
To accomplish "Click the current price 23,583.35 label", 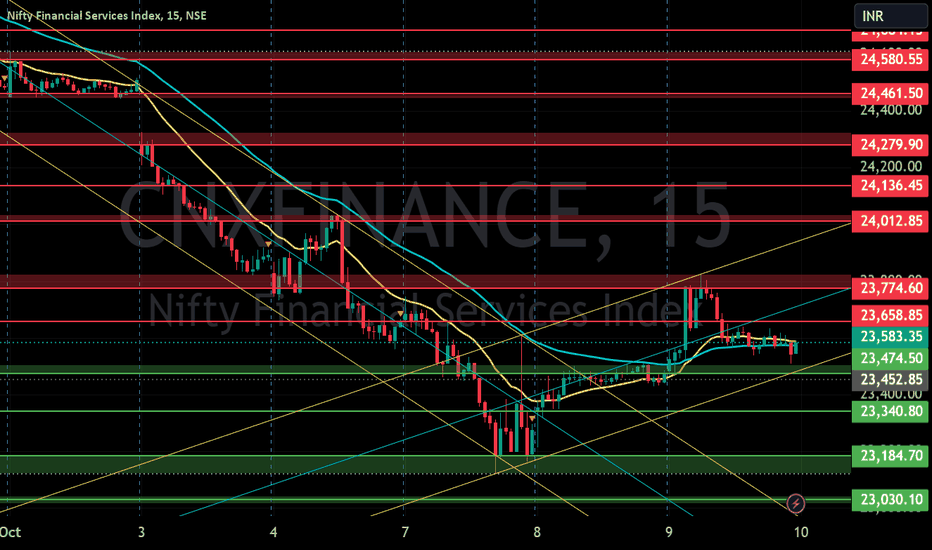I will [890, 337].
